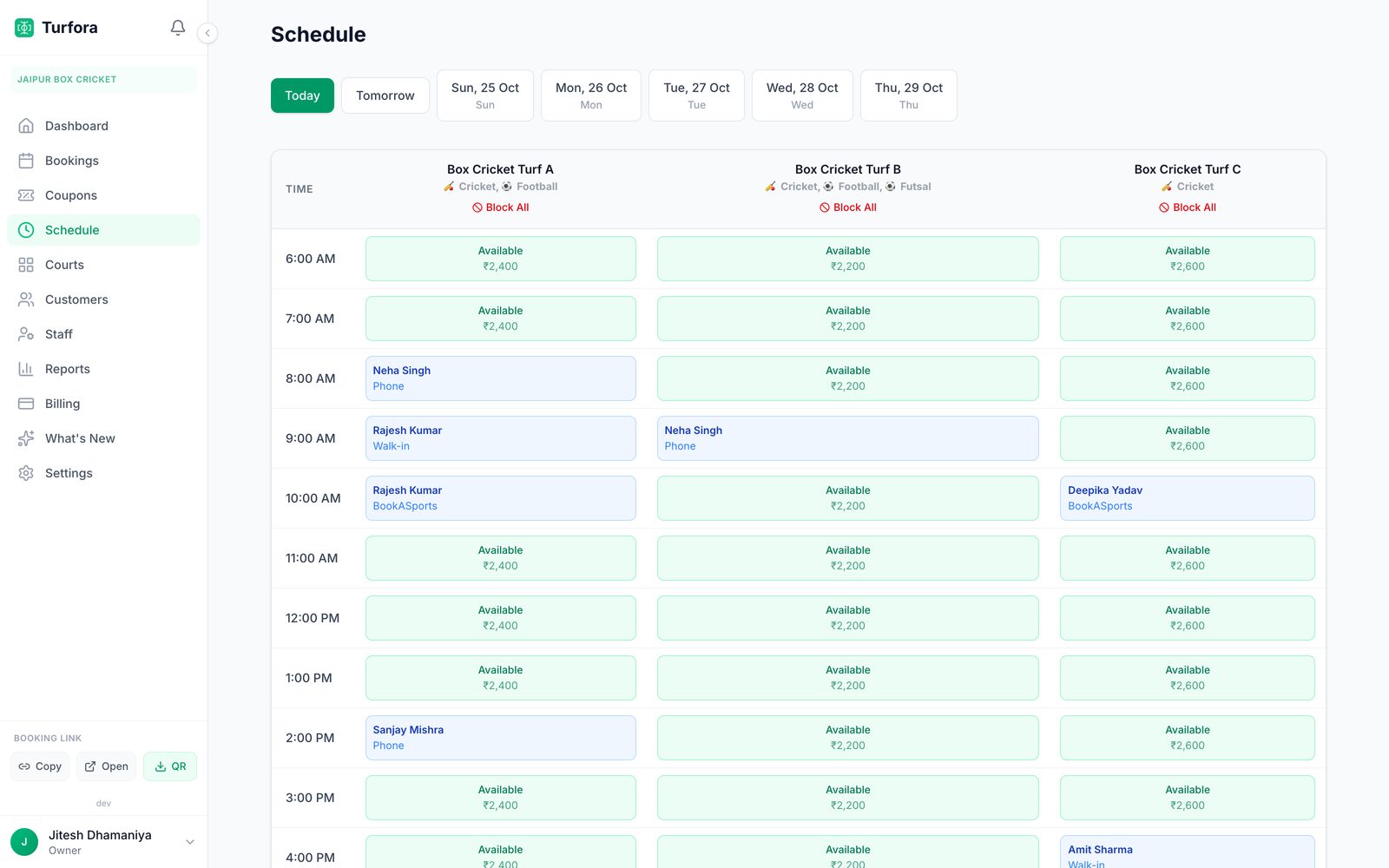Click the What's New sparkle icon
This screenshot has width=1389, height=868.
[x=26, y=438]
